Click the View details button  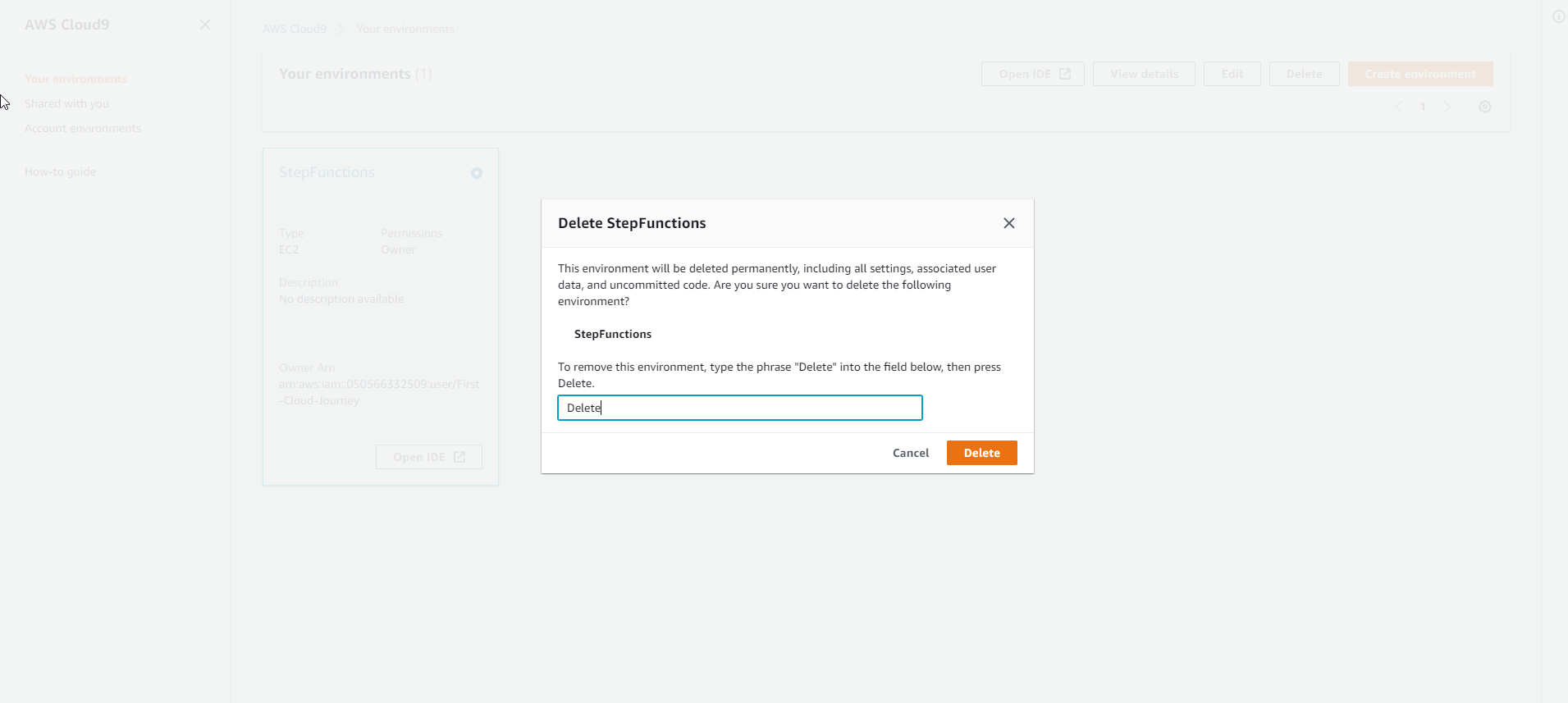click(1144, 74)
